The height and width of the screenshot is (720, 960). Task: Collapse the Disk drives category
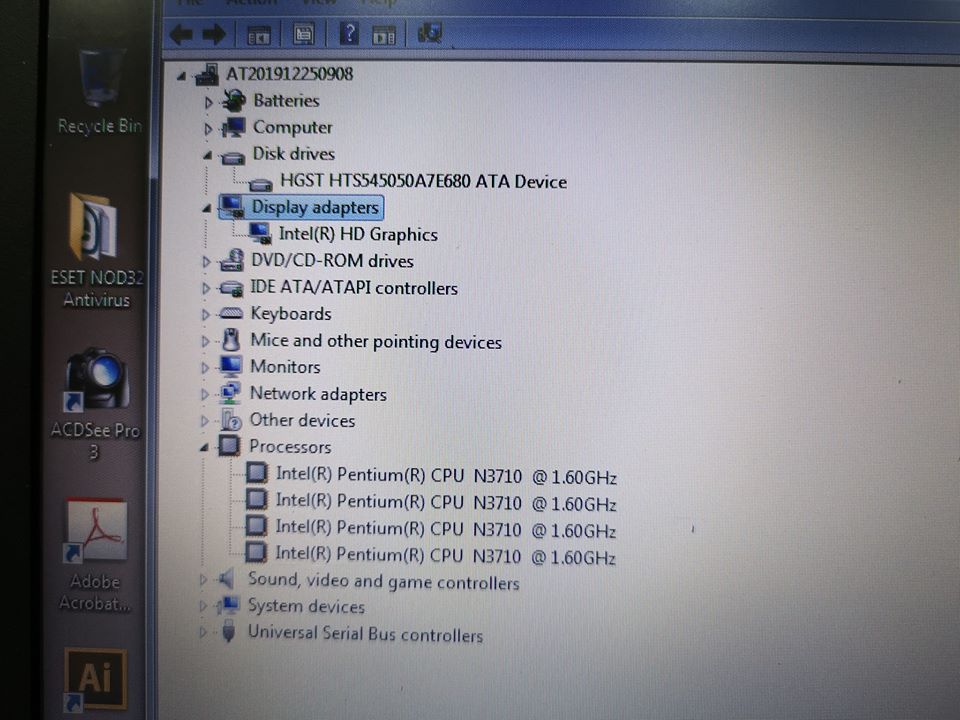tap(206, 155)
